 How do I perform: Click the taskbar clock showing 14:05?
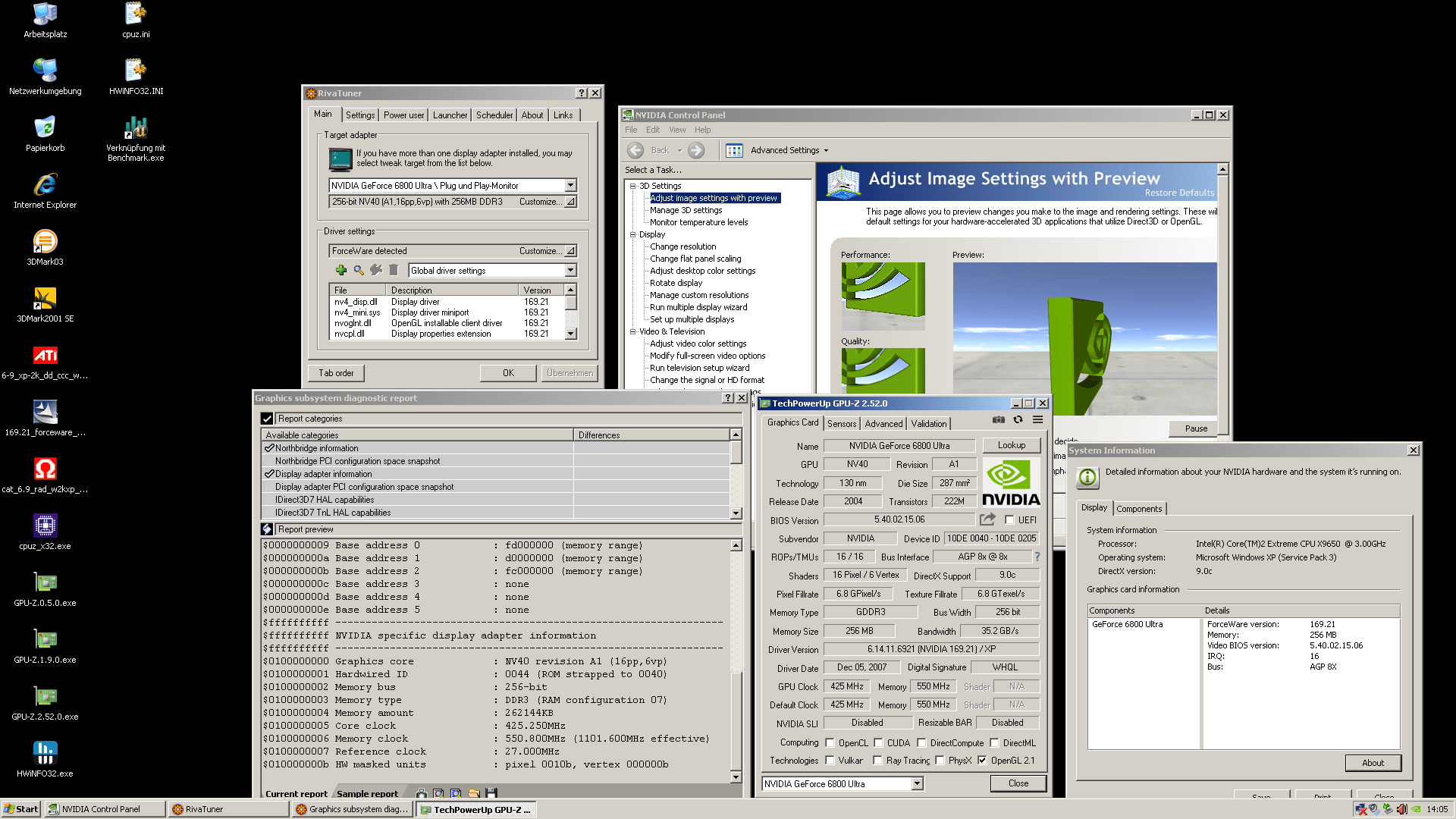tap(1437, 809)
